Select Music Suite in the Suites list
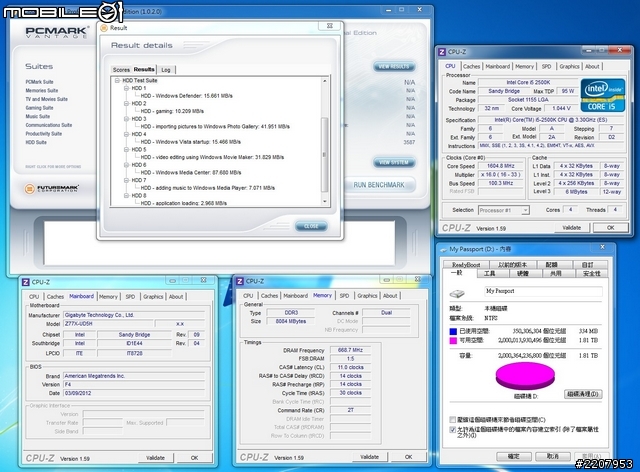The image size is (640, 472). (x=38, y=116)
